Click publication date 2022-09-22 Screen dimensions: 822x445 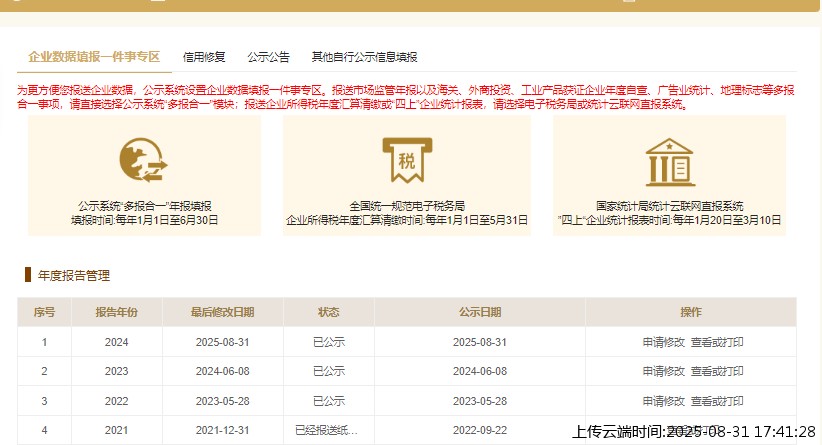coord(480,430)
